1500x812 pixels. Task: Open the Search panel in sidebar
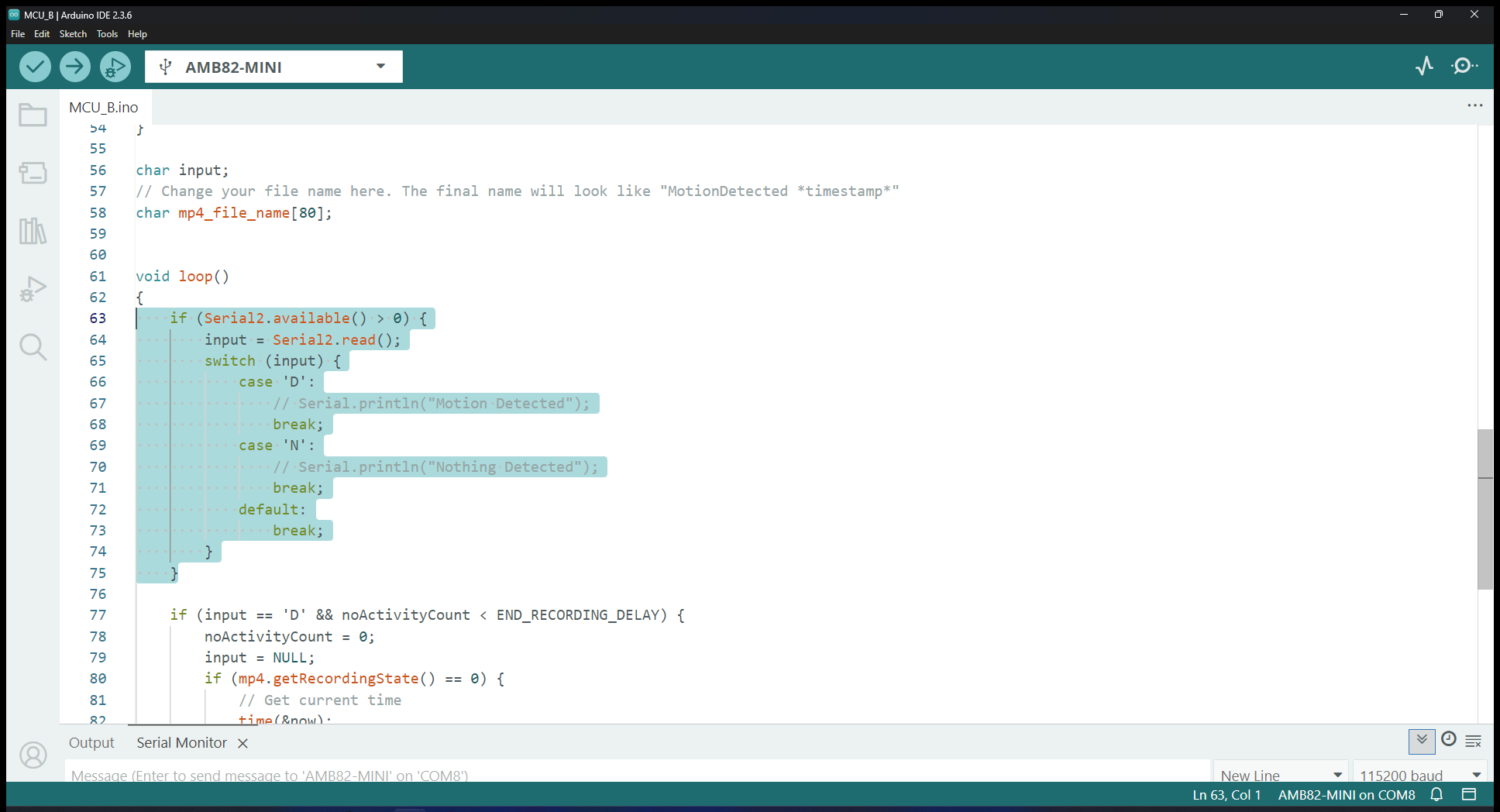coord(33,346)
